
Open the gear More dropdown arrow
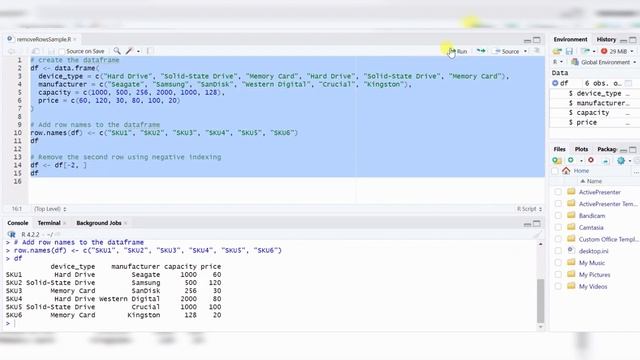tap(630, 161)
